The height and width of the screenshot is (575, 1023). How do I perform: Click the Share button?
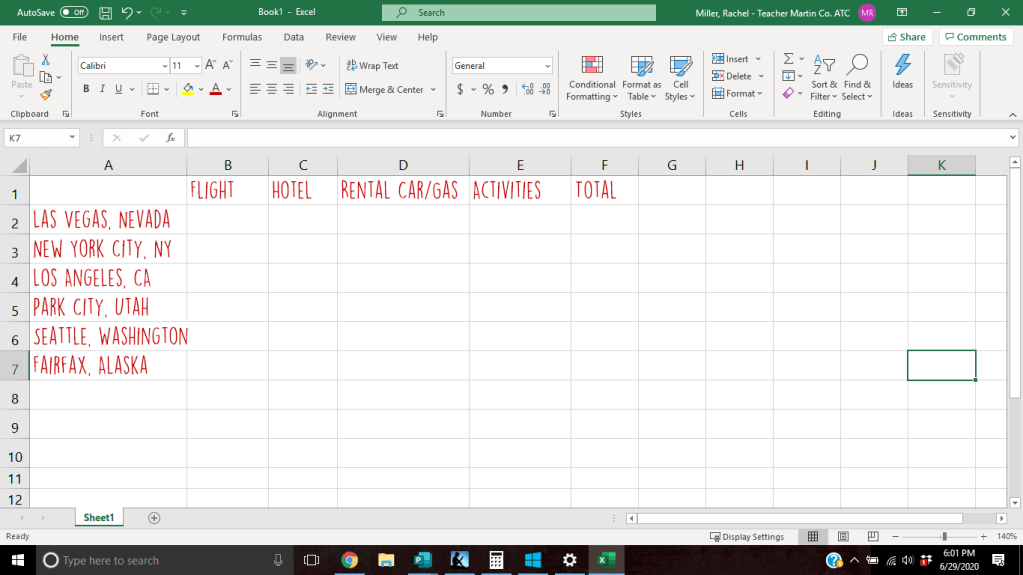click(906, 37)
